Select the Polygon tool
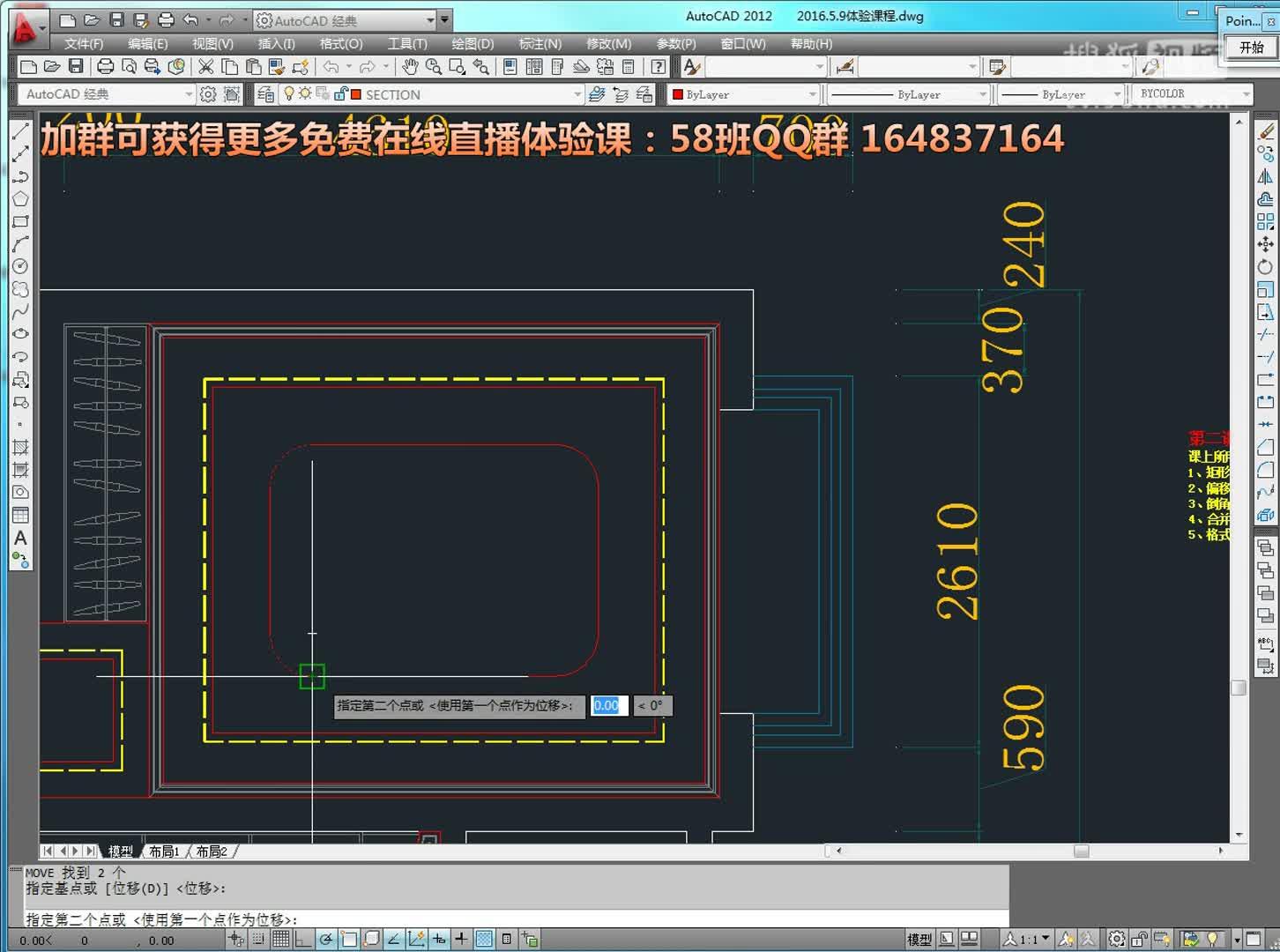 pyautogui.click(x=21, y=199)
